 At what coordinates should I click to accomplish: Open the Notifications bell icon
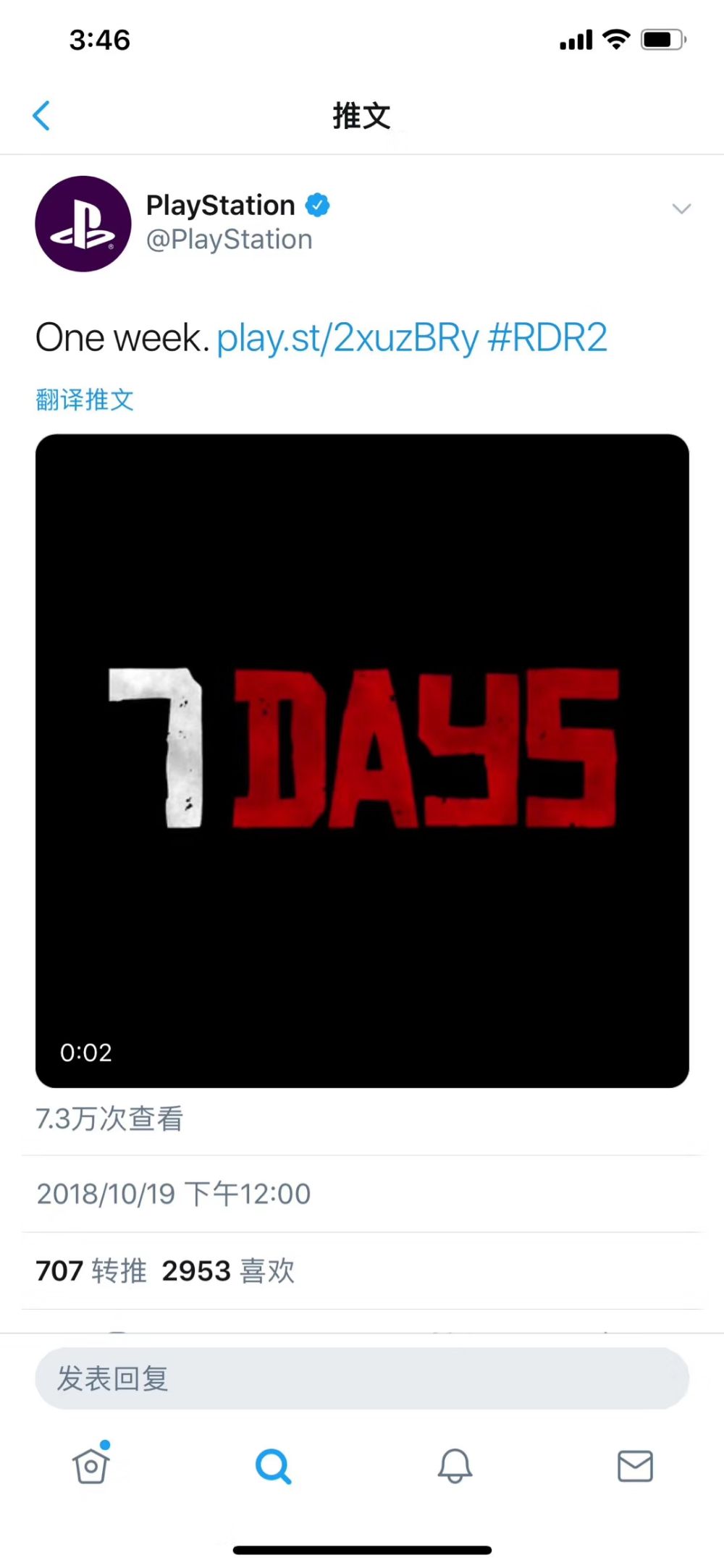(455, 1466)
